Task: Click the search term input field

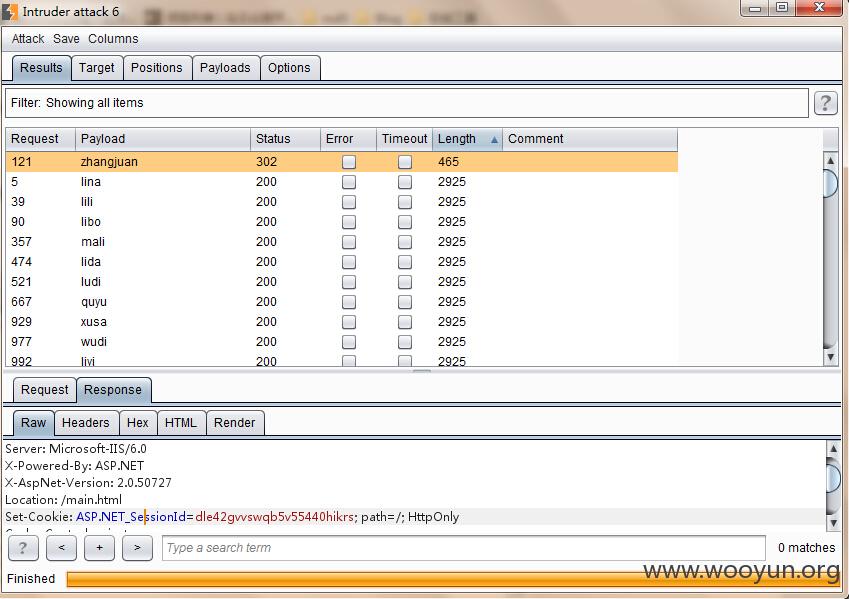Action: pos(463,548)
